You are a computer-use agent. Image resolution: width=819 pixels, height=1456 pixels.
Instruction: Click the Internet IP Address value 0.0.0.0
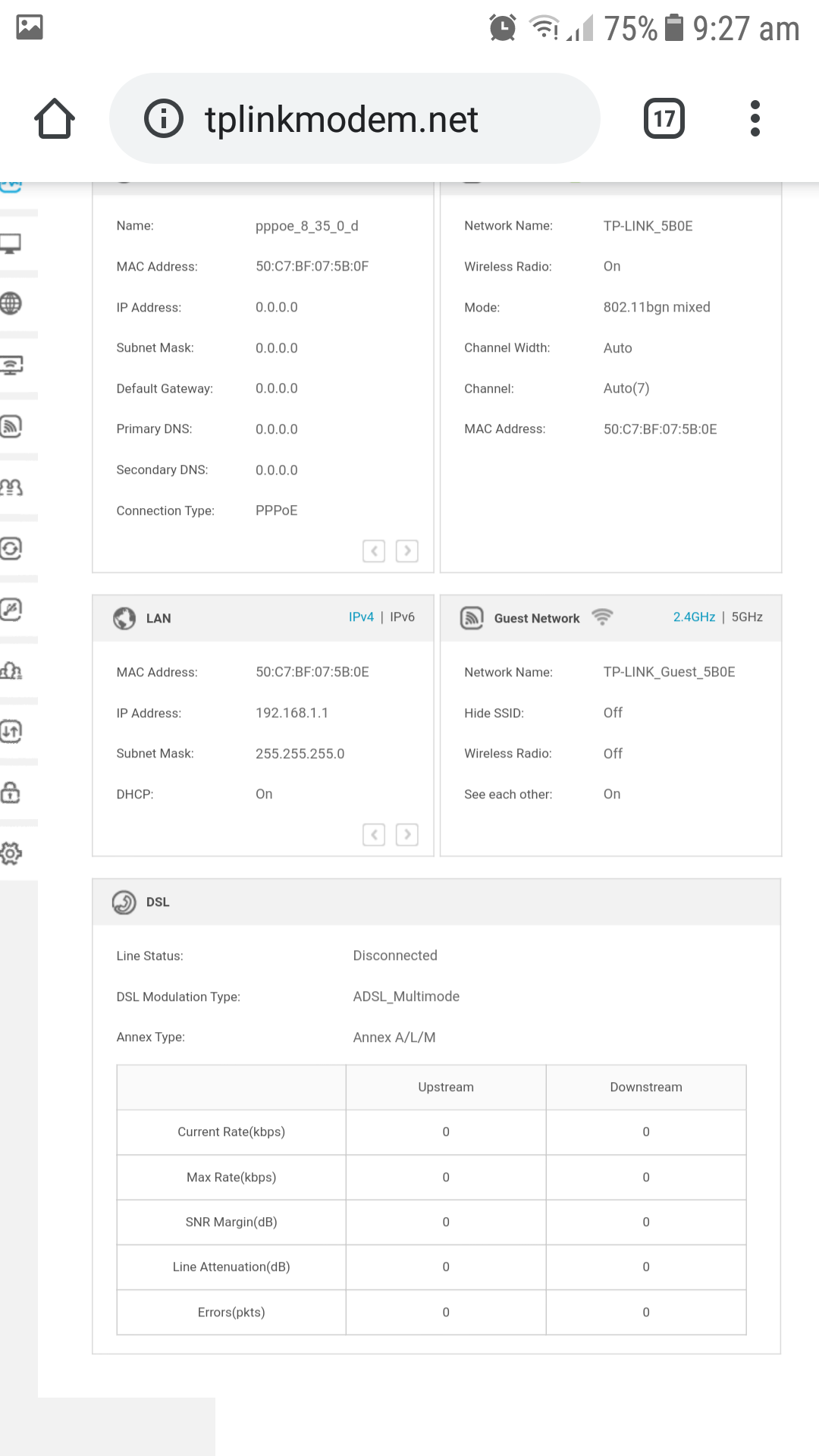(277, 307)
